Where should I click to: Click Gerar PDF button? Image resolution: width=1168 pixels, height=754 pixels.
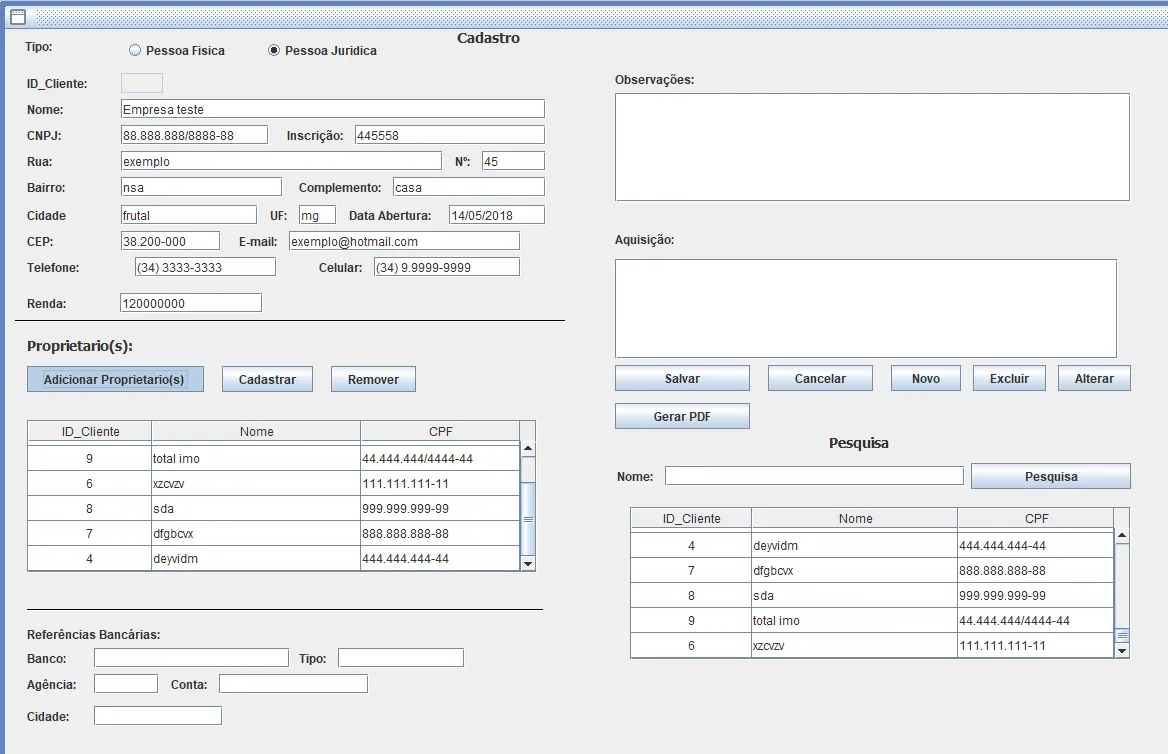(x=682, y=416)
